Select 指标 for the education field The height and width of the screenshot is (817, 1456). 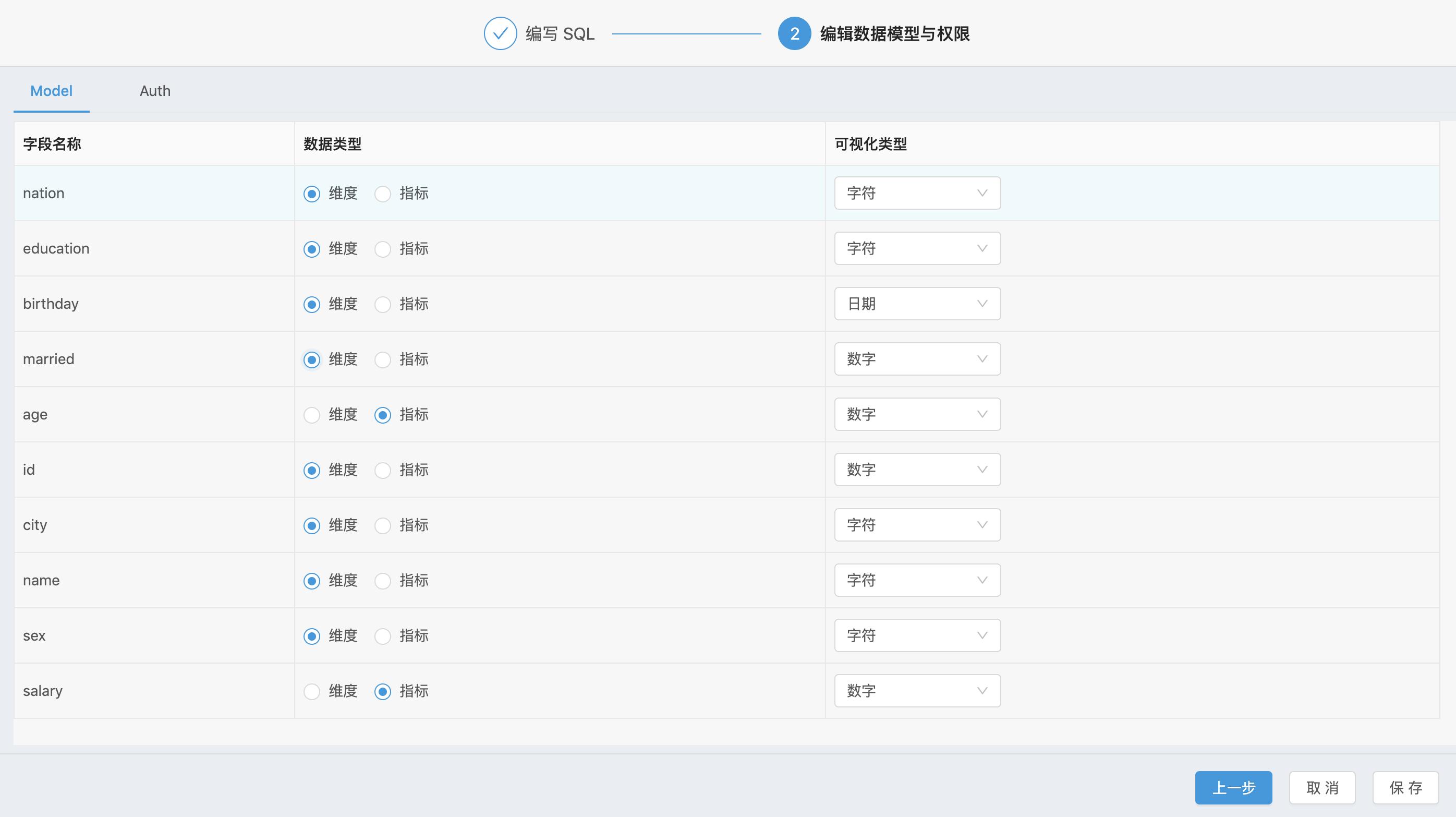pyautogui.click(x=383, y=248)
